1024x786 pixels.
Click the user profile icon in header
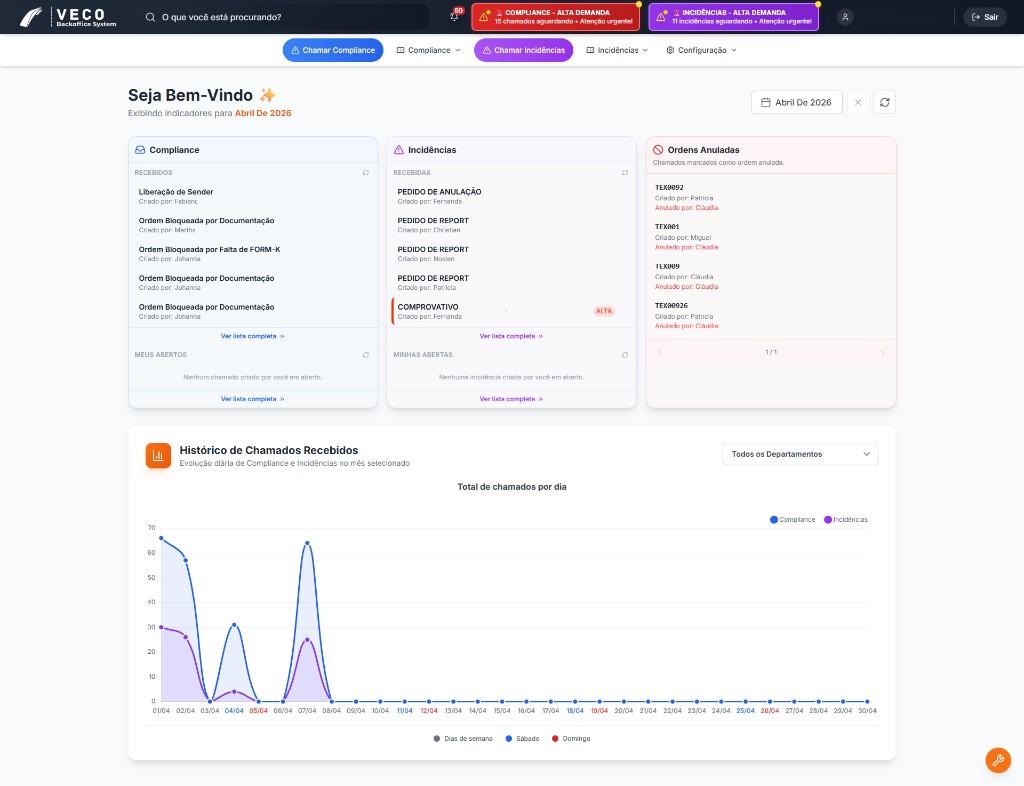[x=846, y=17]
